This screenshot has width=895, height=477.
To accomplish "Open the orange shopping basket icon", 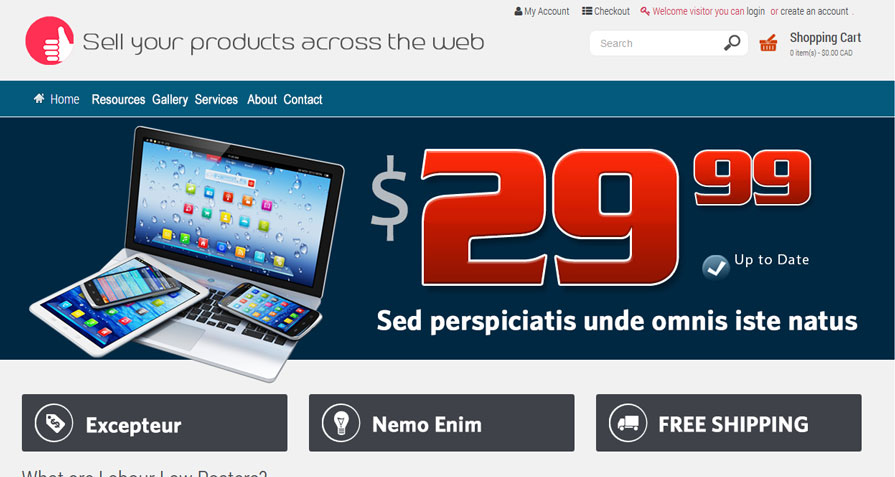I will point(768,43).
